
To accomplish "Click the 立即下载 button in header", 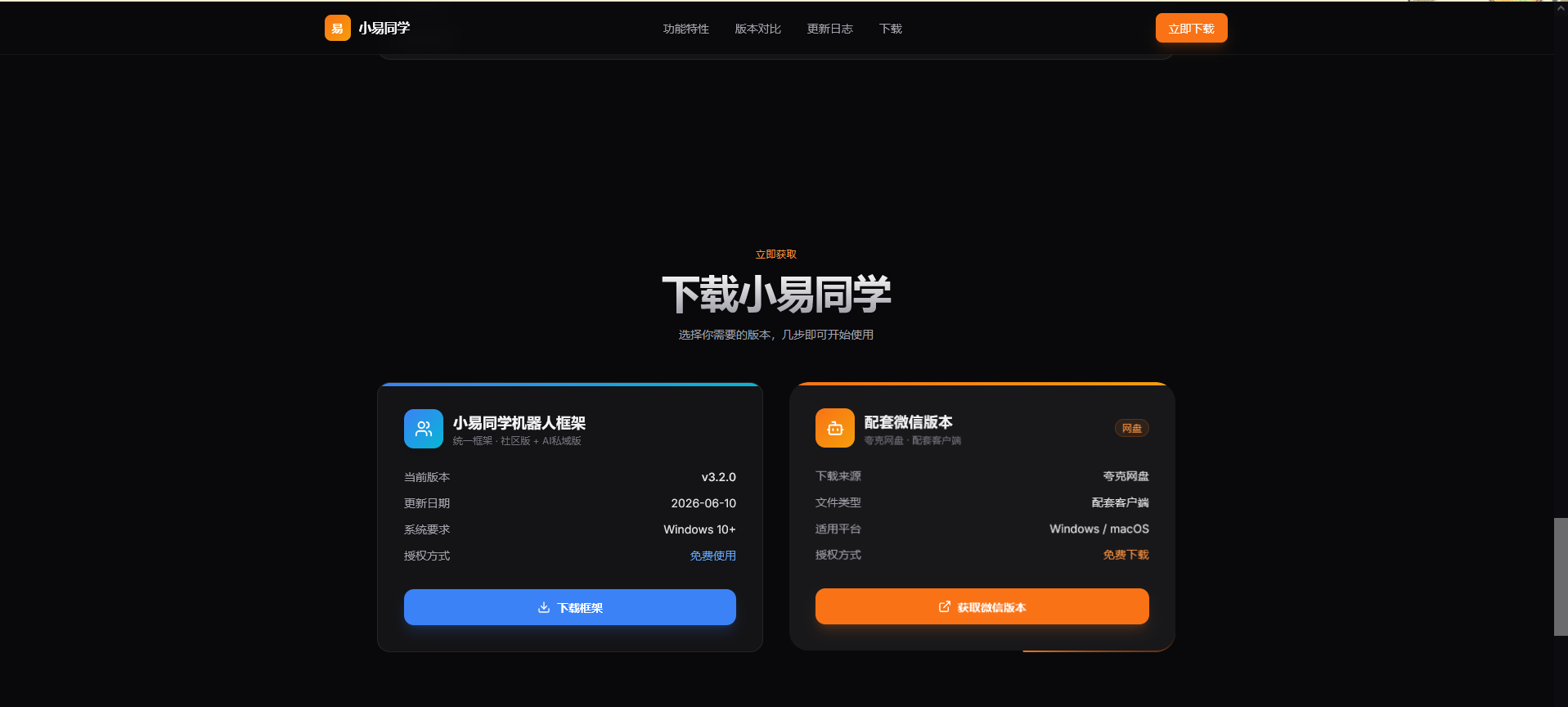I will coord(1191,28).
